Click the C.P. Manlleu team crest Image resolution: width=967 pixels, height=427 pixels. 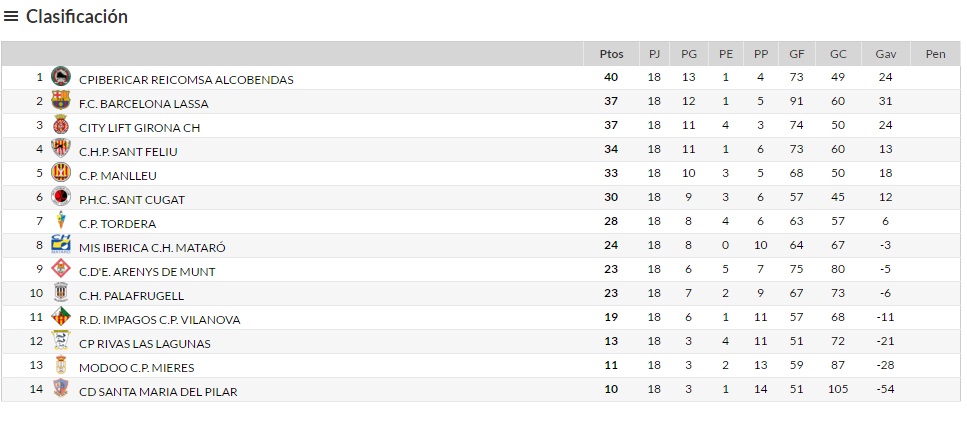point(61,173)
